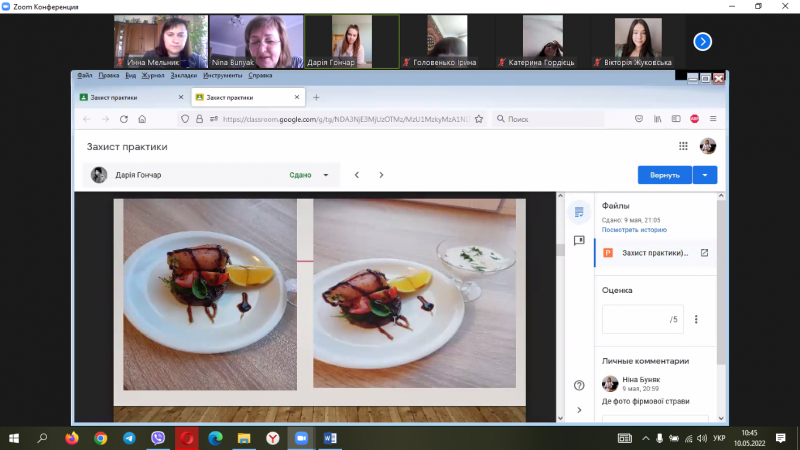Click the blue Вернуть button
The width and height of the screenshot is (800, 450).
[x=665, y=175]
